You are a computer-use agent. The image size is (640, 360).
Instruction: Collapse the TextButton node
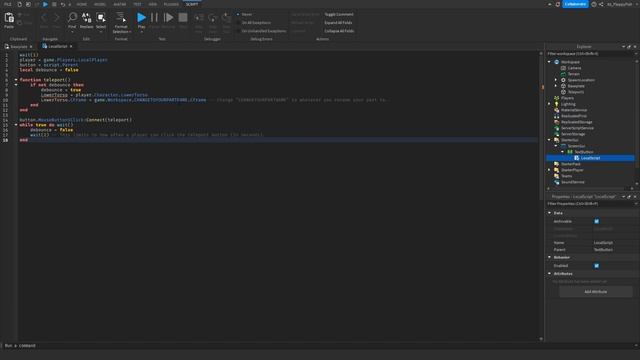pos(562,152)
